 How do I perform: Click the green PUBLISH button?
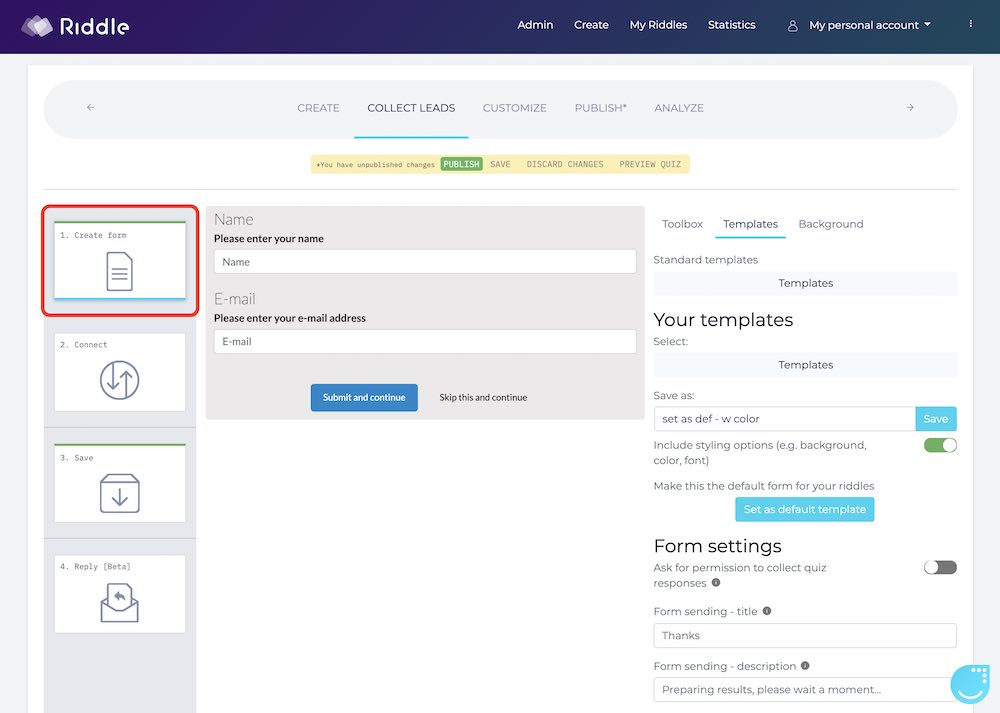coord(461,165)
